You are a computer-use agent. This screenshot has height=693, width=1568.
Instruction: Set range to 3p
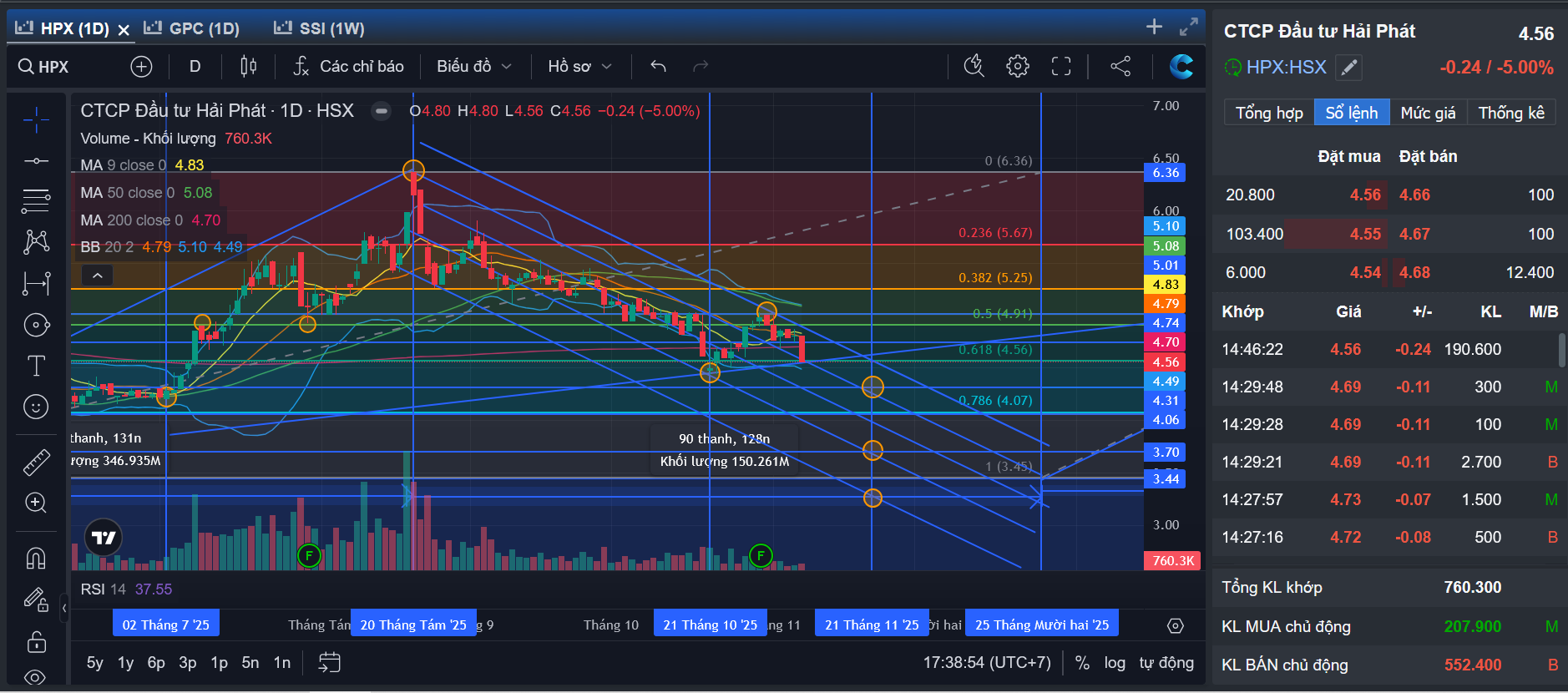click(188, 663)
